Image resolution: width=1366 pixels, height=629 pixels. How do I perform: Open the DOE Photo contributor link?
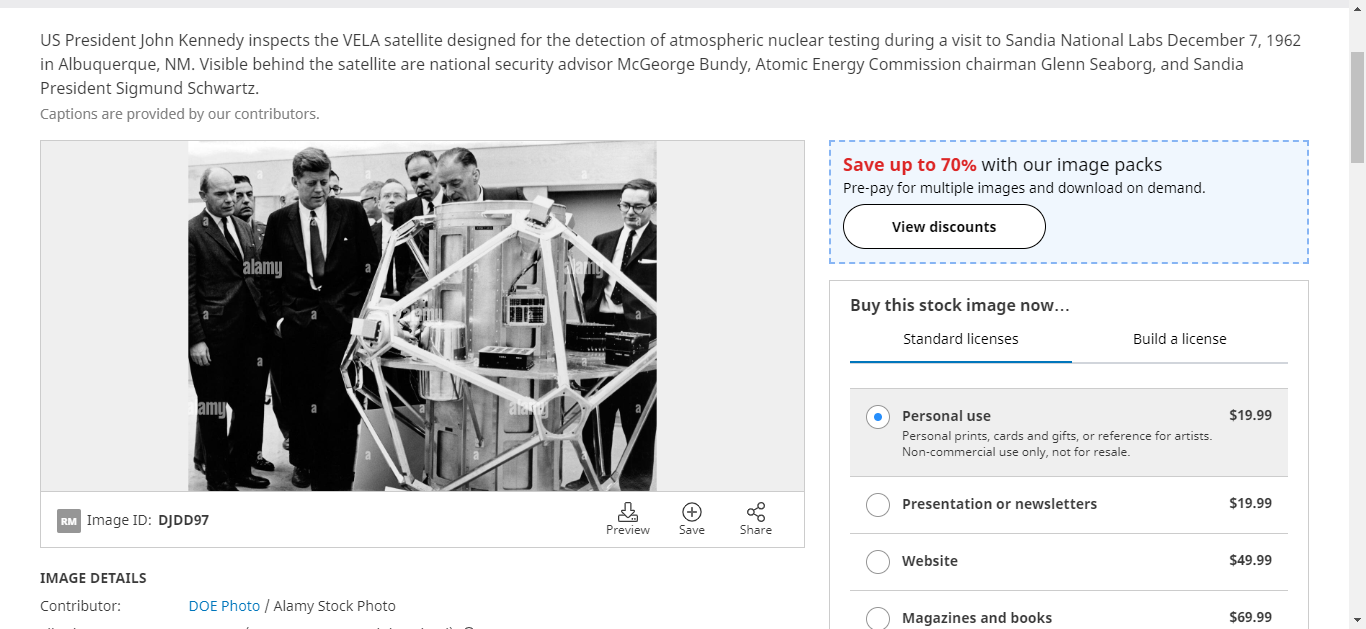click(224, 606)
